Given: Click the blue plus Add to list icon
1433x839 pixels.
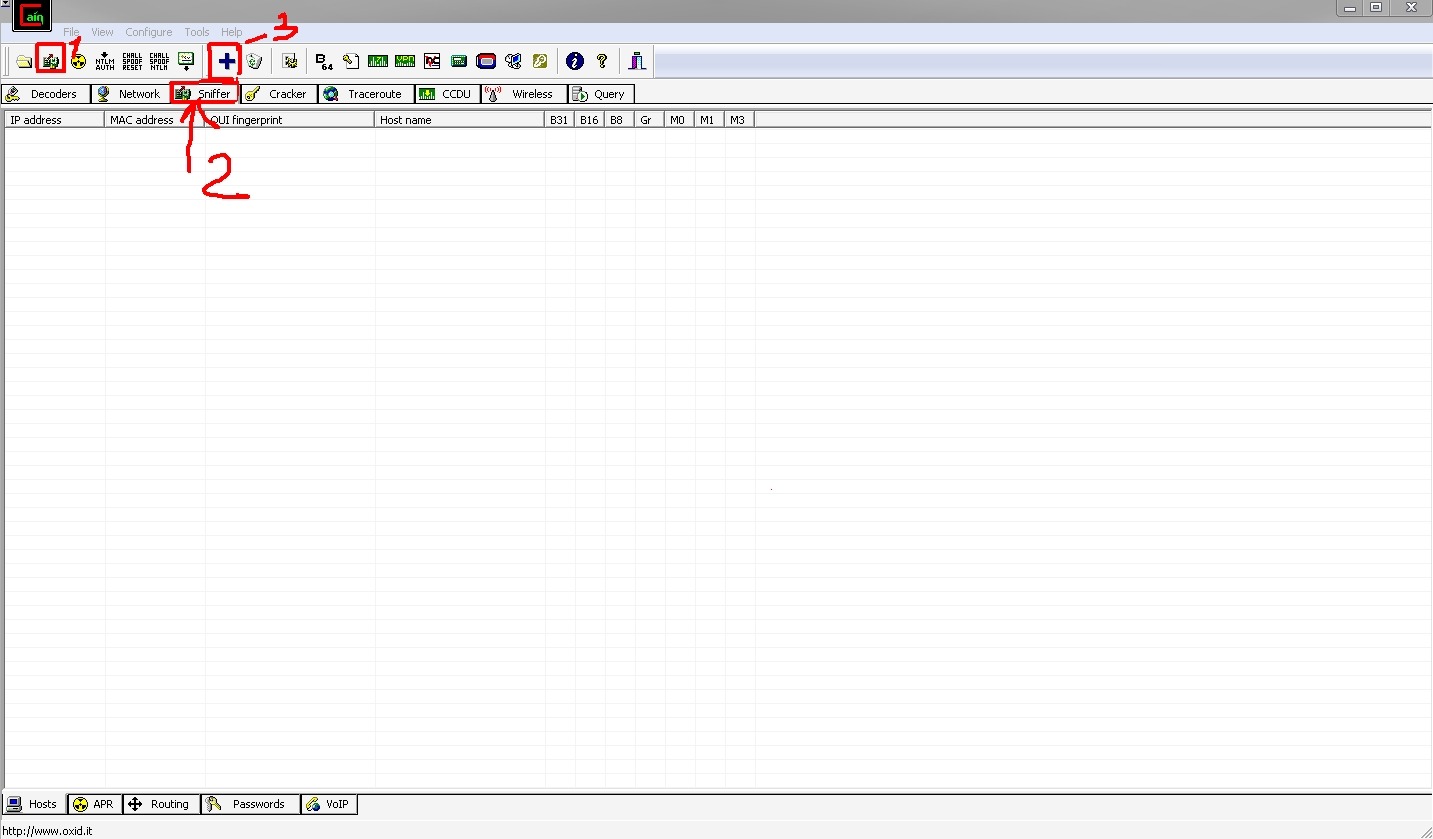Looking at the screenshot, I should (x=227, y=61).
